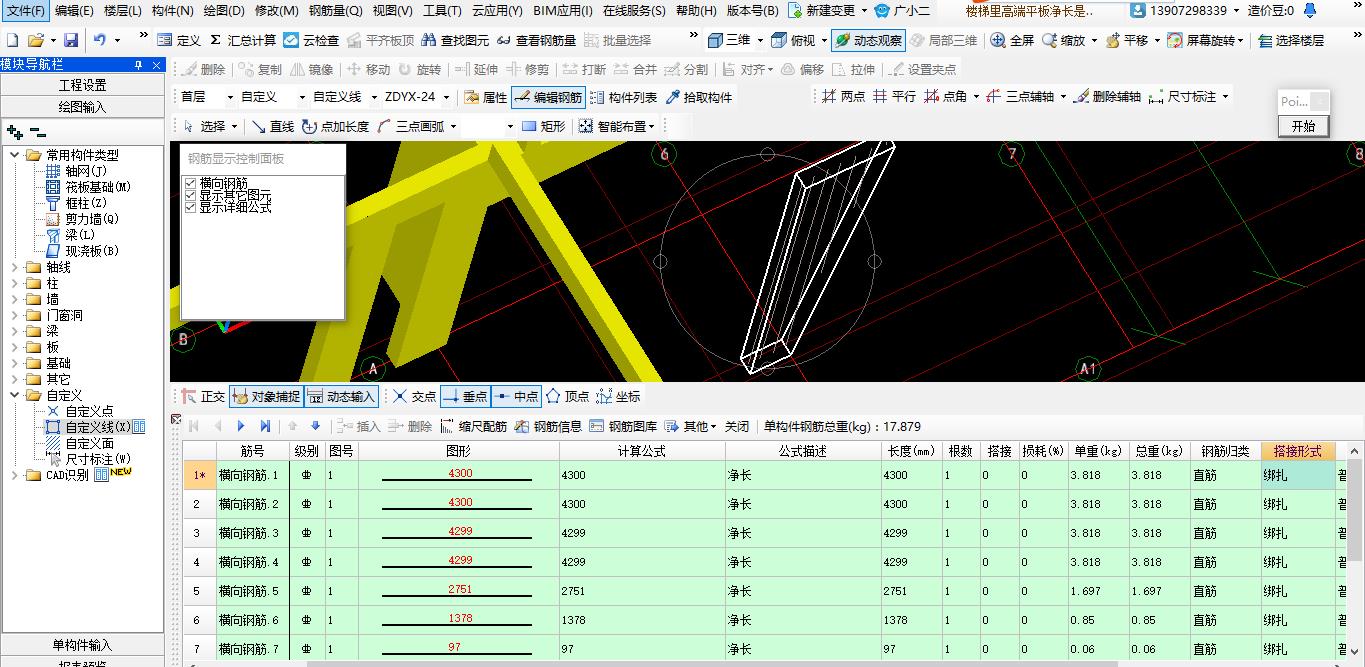Open the BIM应用(I) menu
This screenshot has height=667, width=1365.
[563, 11]
